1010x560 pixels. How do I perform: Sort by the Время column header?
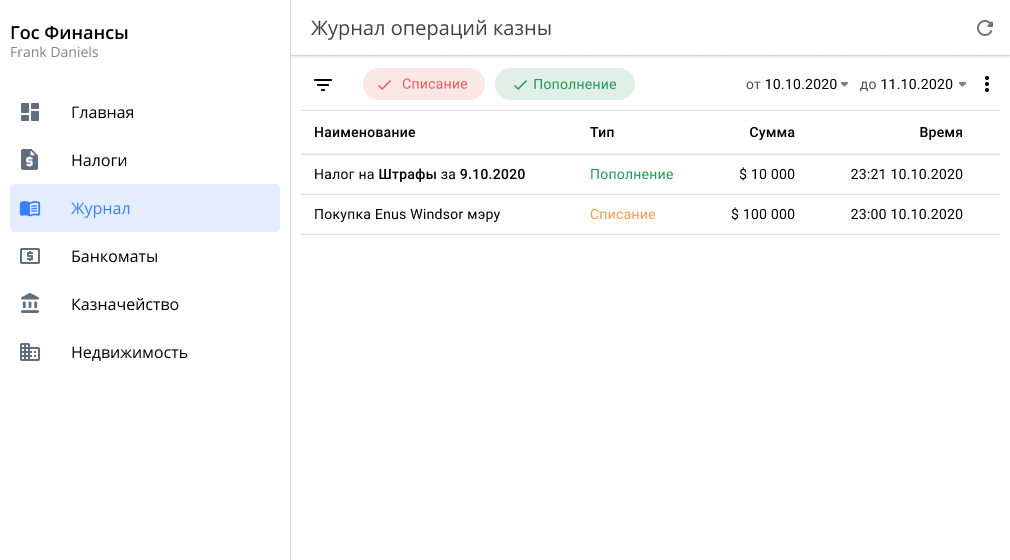coord(940,132)
